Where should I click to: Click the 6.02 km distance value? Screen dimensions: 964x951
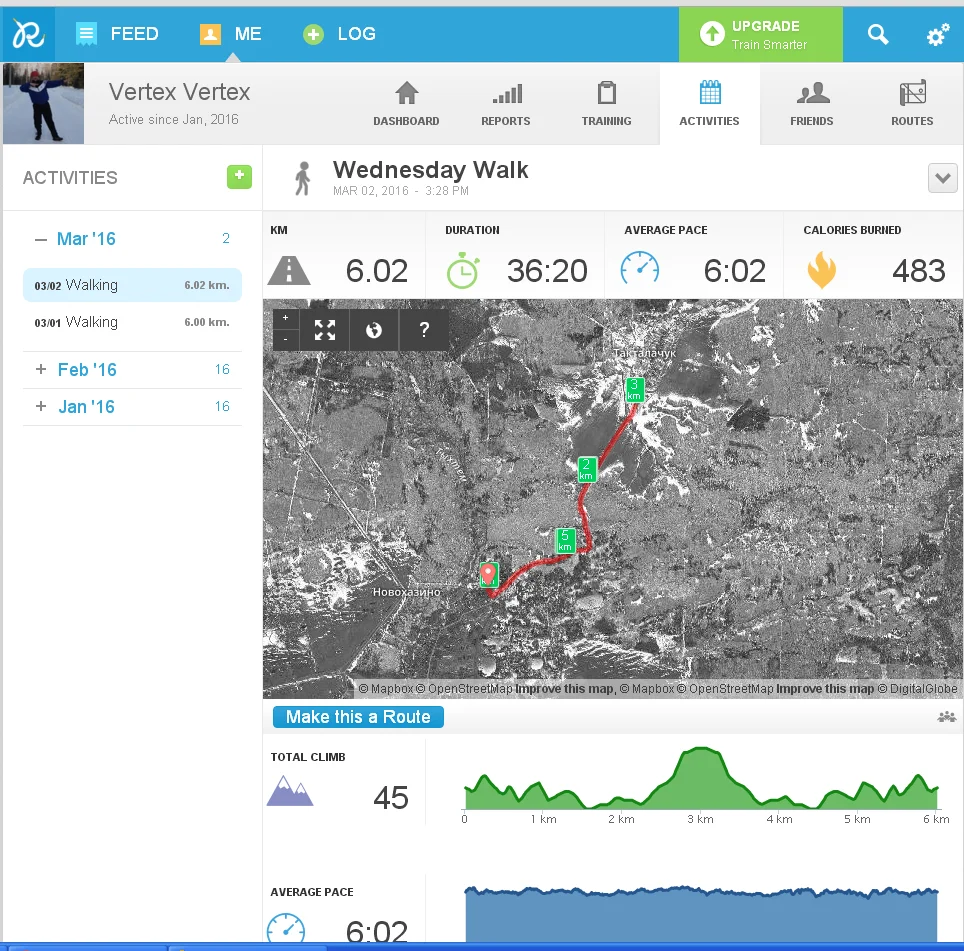376,271
